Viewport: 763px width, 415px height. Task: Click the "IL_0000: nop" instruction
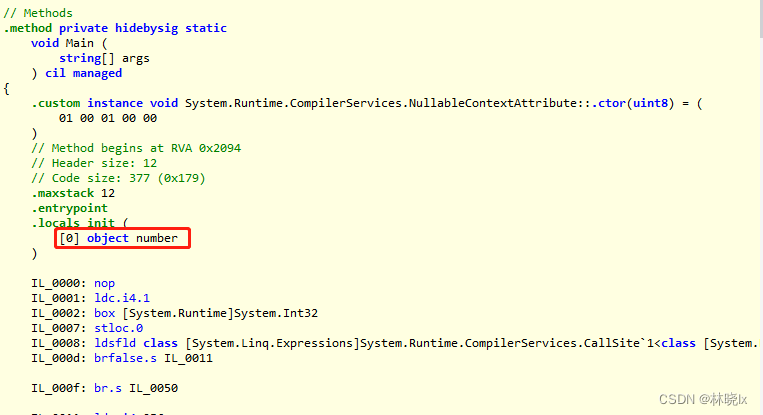tap(72, 283)
